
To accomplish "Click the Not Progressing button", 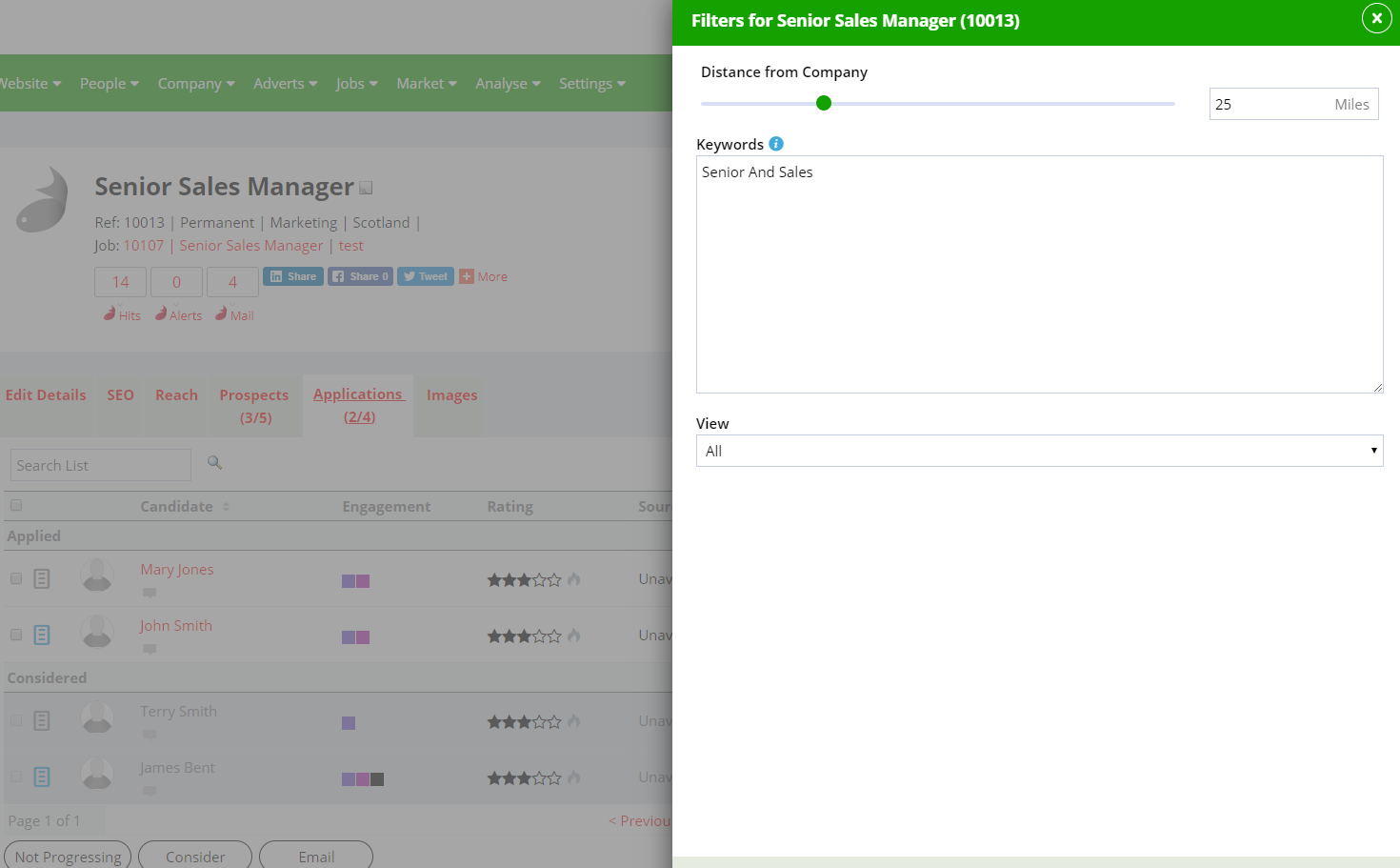I will click(67, 855).
